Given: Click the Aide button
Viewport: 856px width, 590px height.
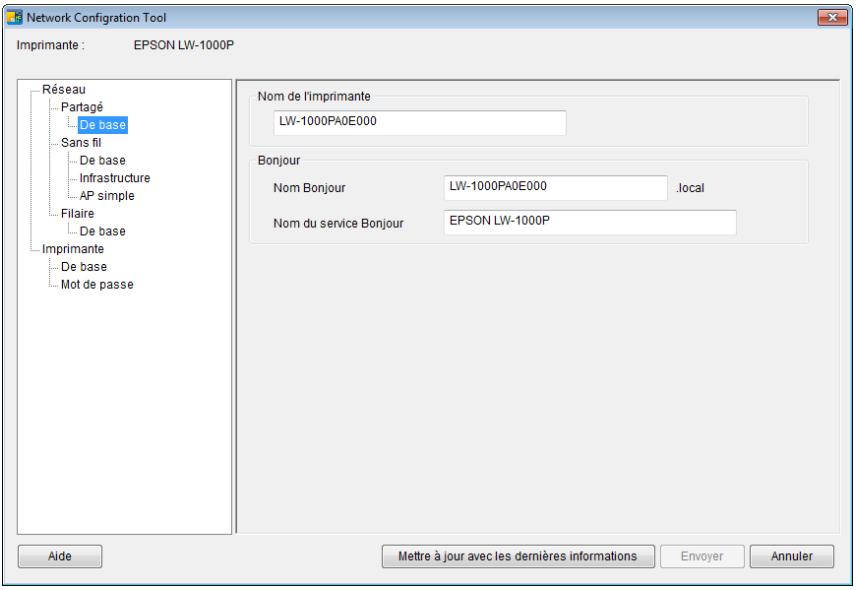Looking at the screenshot, I should [x=60, y=556].
